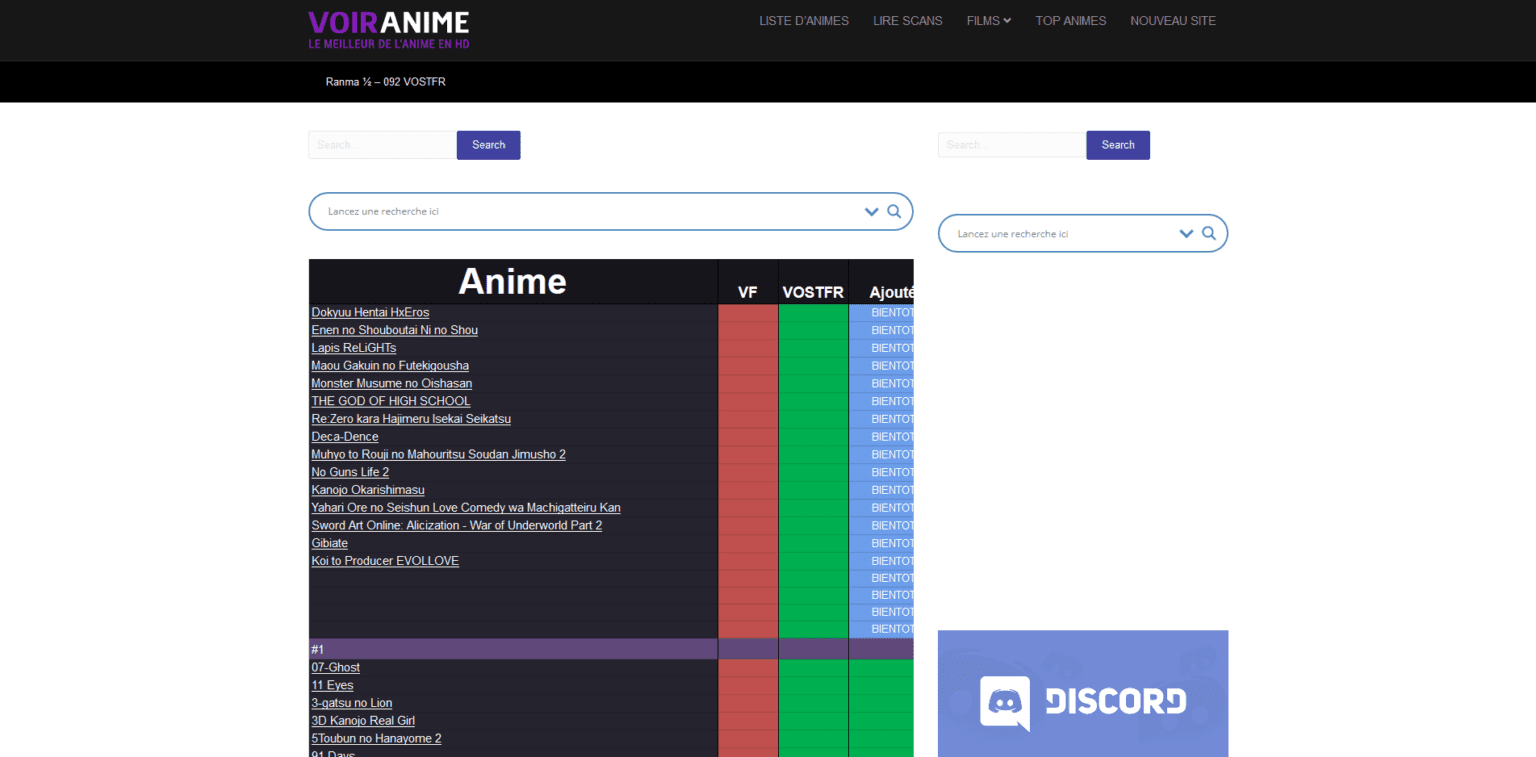This screenshot has width=1536, height=757.
Task: Open the LISTE D'ANIMES menu item
Action: pyautogui.click(x=803, y=20)
